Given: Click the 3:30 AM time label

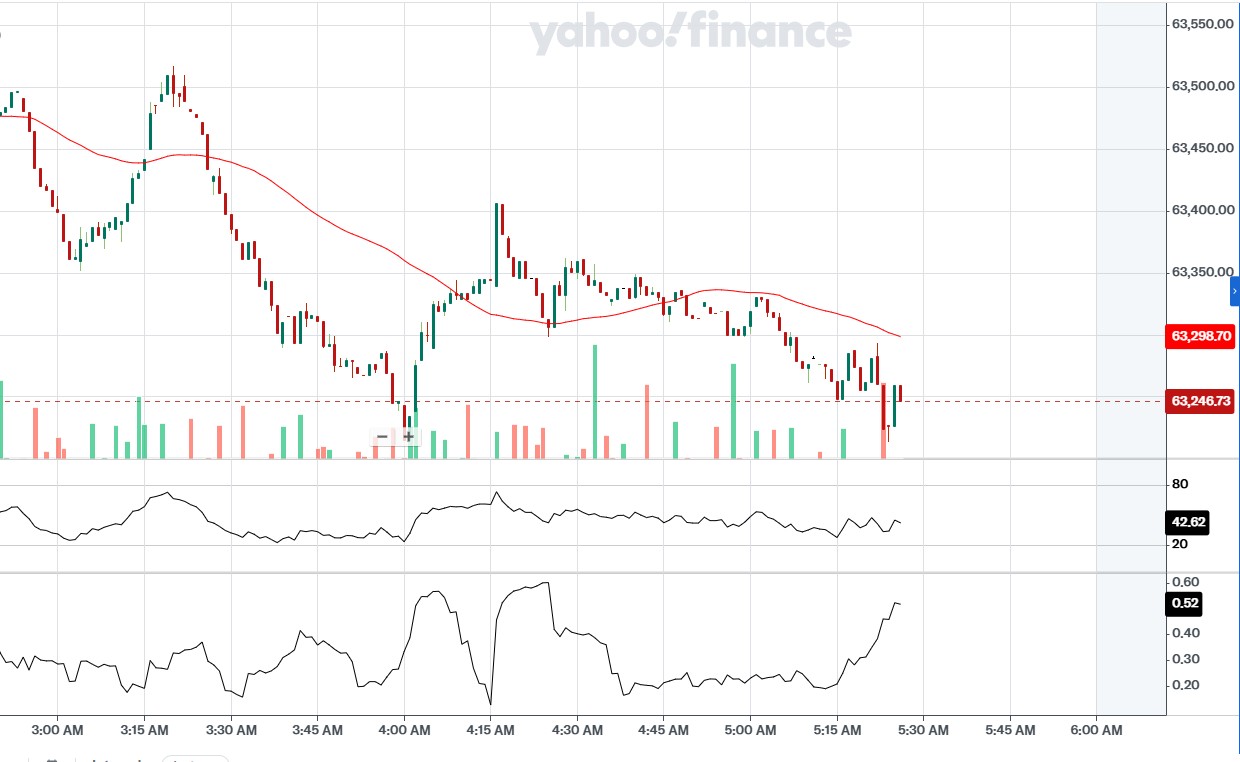Looking at the screenshot, I should [x=231, y=730].
